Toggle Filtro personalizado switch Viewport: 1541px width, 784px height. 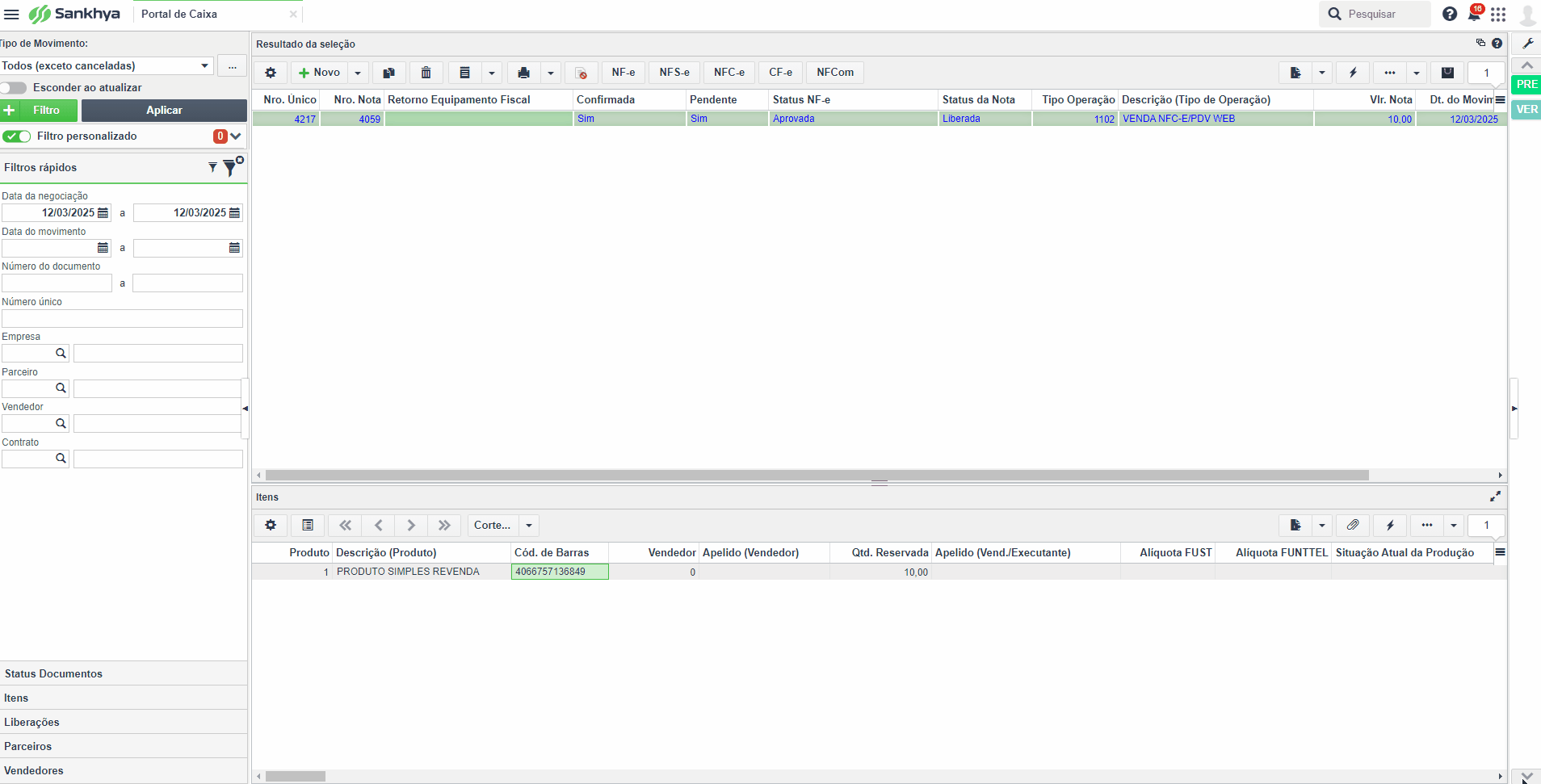tap(17, 136)
